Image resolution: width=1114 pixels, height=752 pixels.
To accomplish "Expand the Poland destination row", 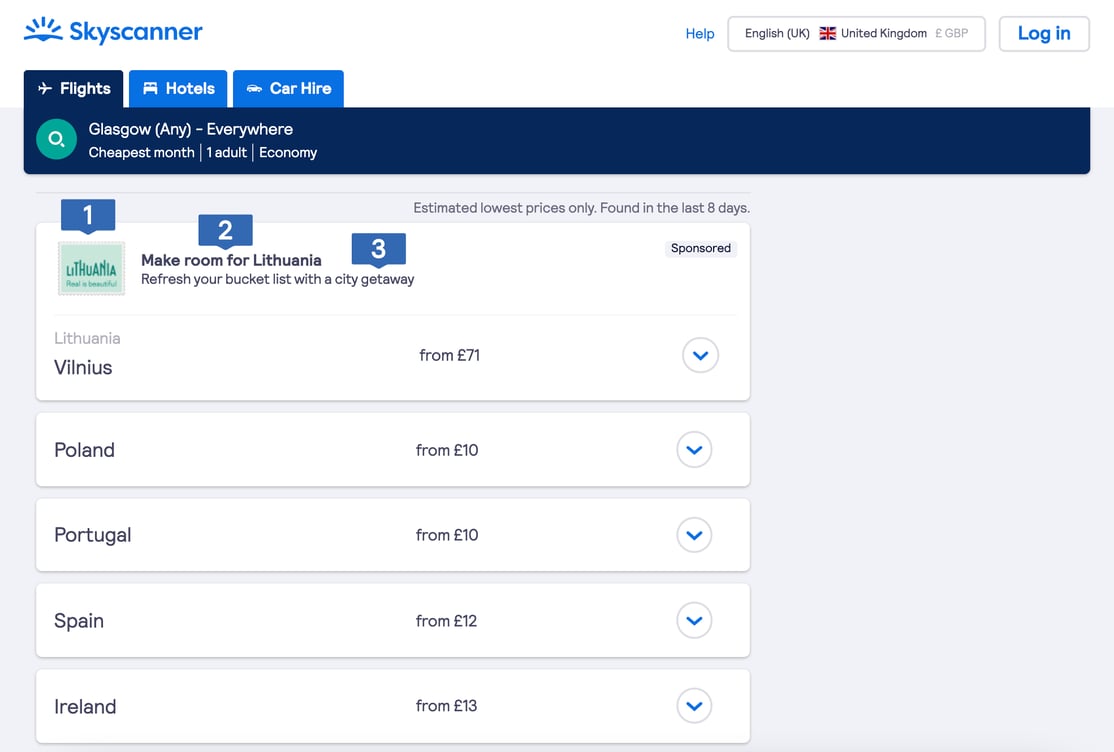I will click(694, 450).
